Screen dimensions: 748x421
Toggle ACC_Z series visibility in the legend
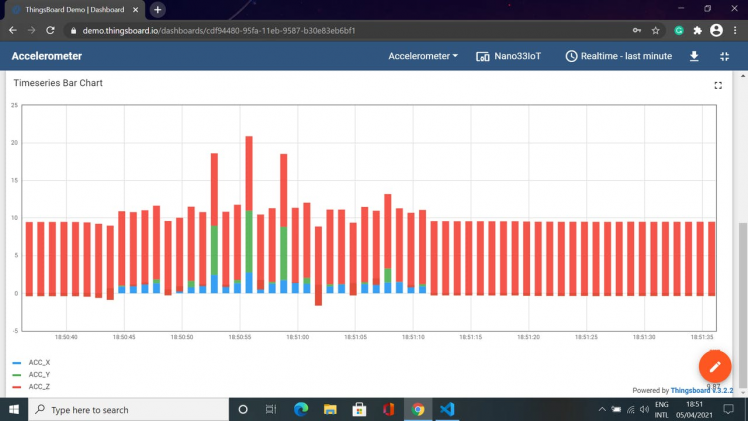(x=39, y=386)
